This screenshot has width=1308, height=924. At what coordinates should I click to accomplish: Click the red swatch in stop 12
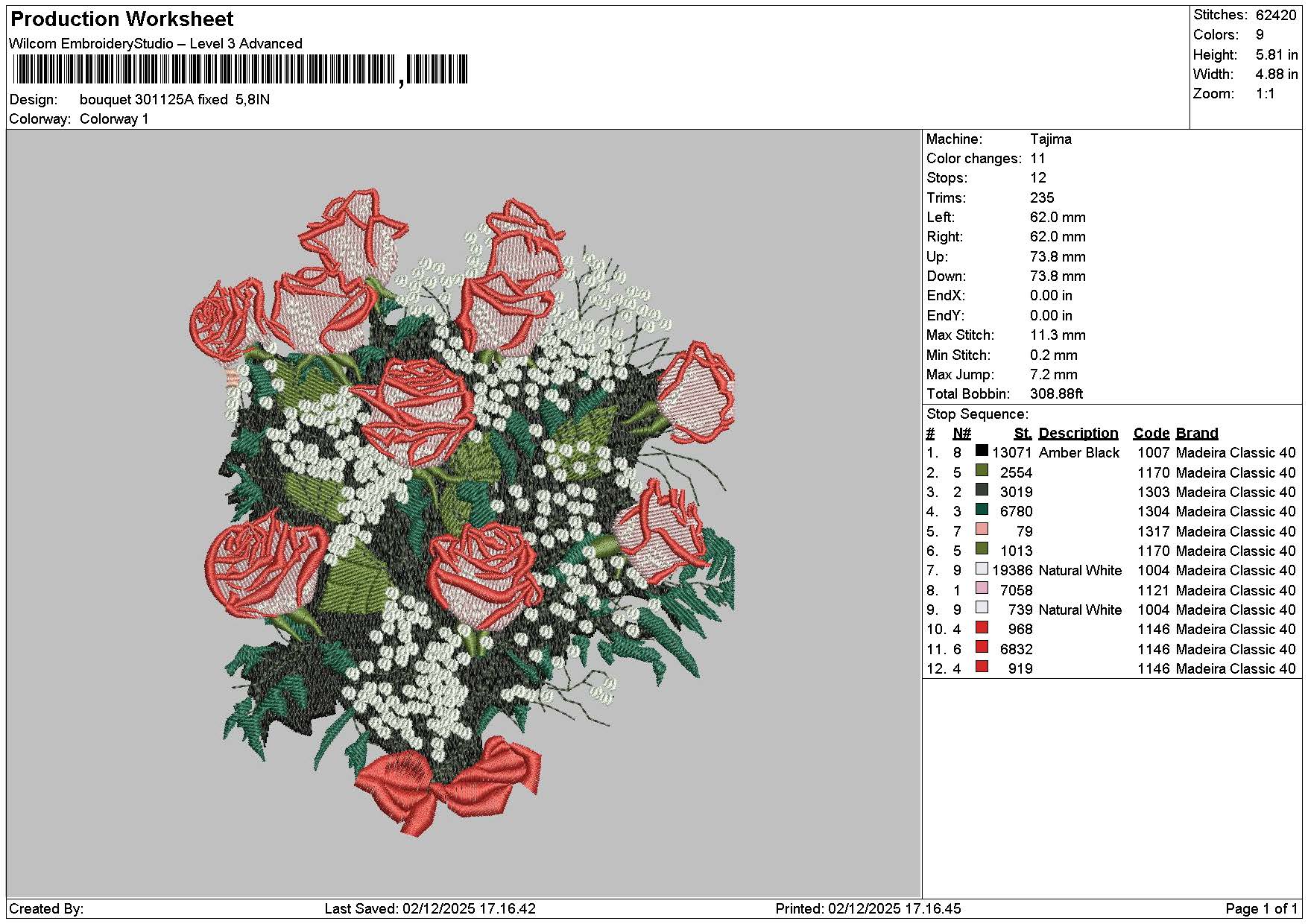click(982, 667)
